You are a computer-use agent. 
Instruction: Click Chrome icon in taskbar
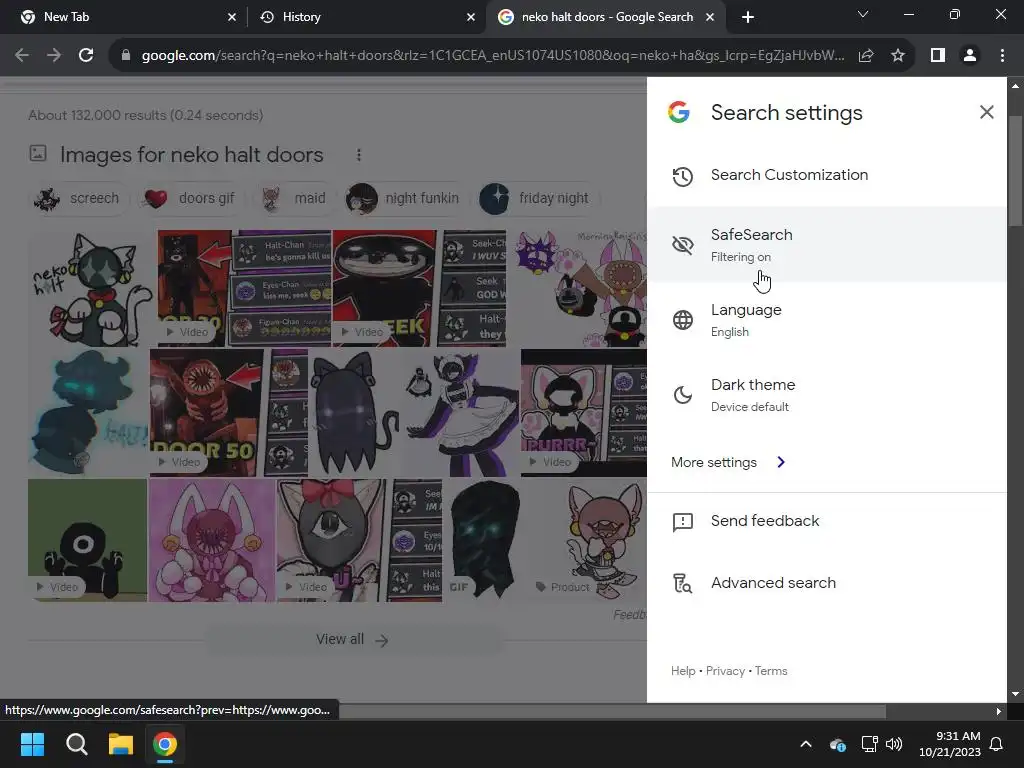point(165,744)
